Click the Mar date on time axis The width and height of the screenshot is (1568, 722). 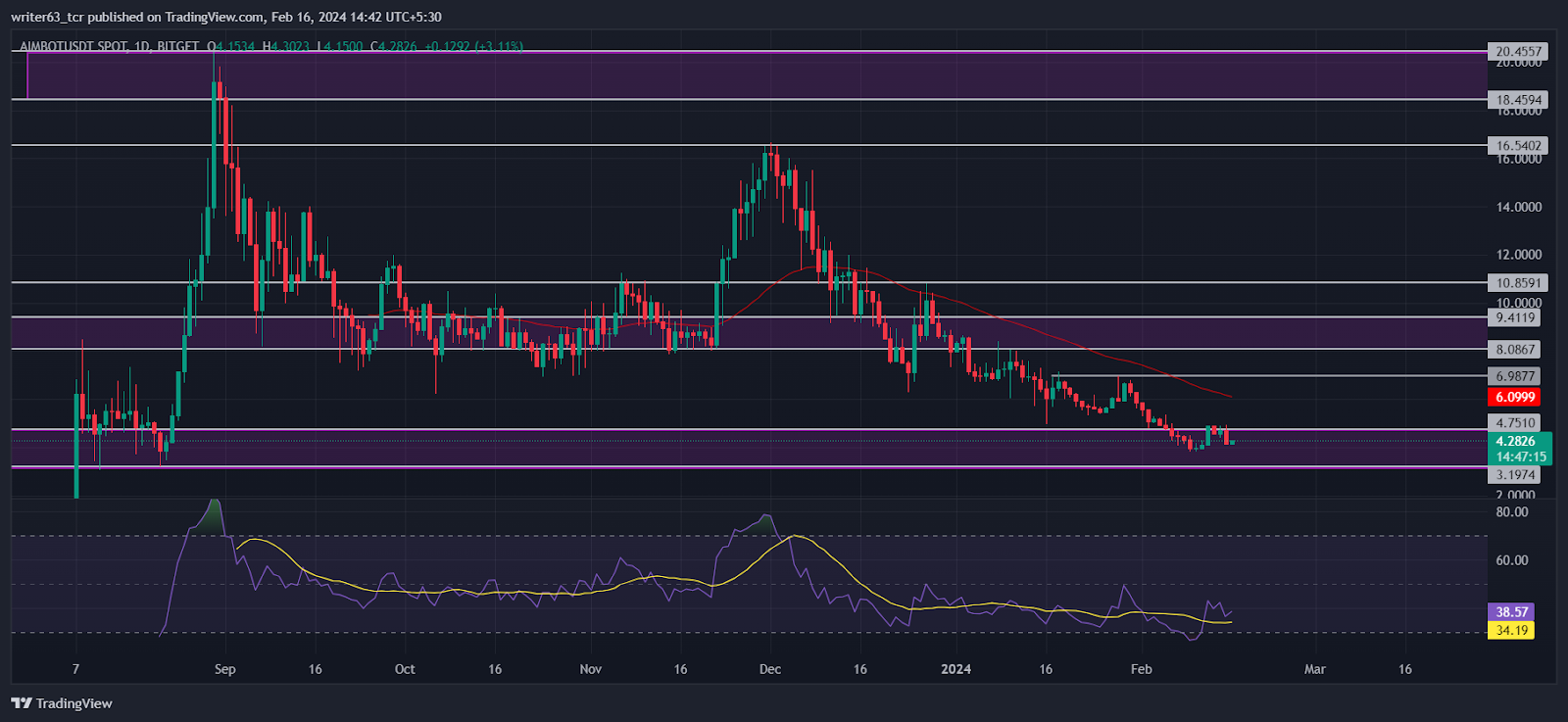(1315, 669)
